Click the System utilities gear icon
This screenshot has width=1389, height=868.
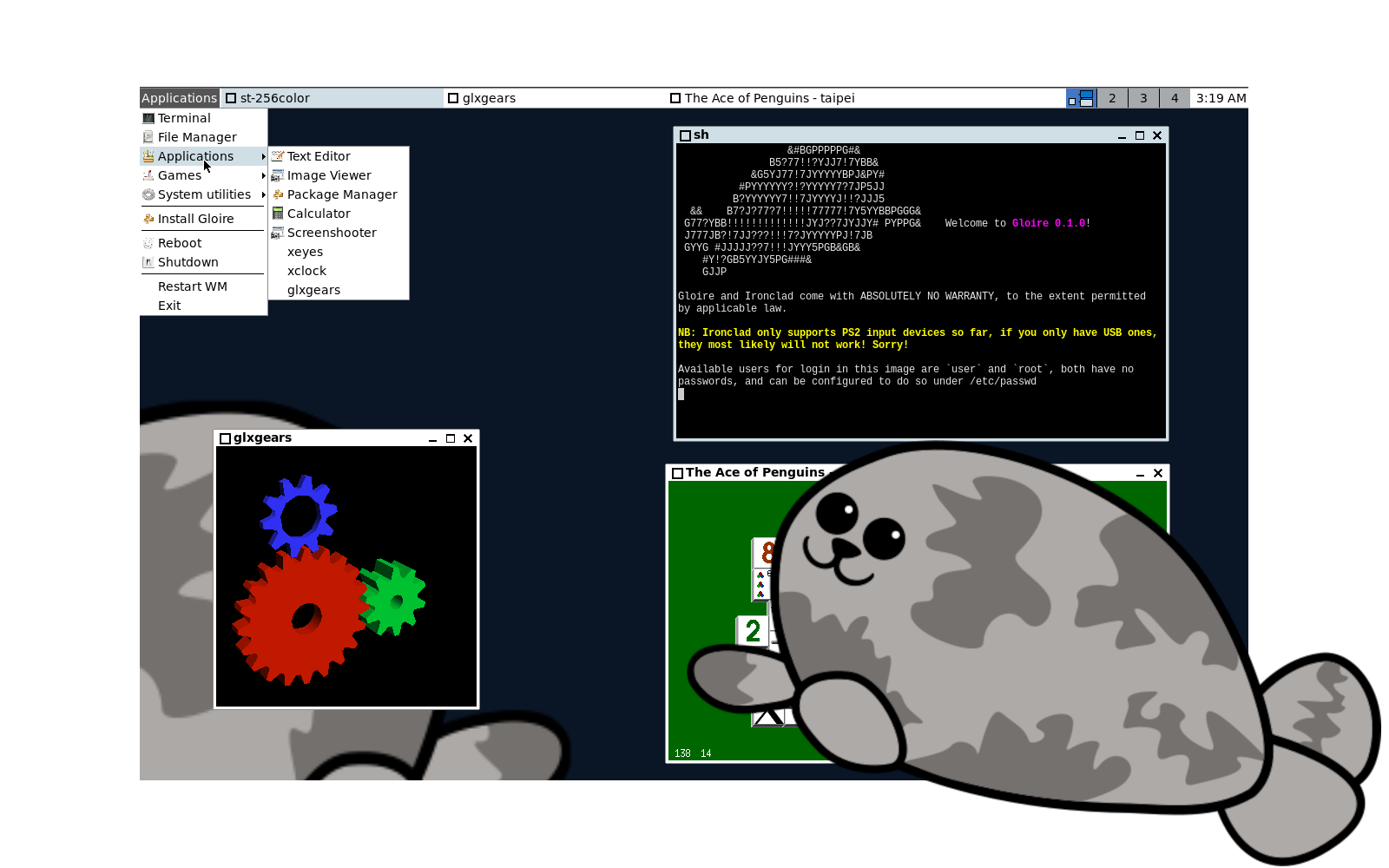tap(149, 194)
